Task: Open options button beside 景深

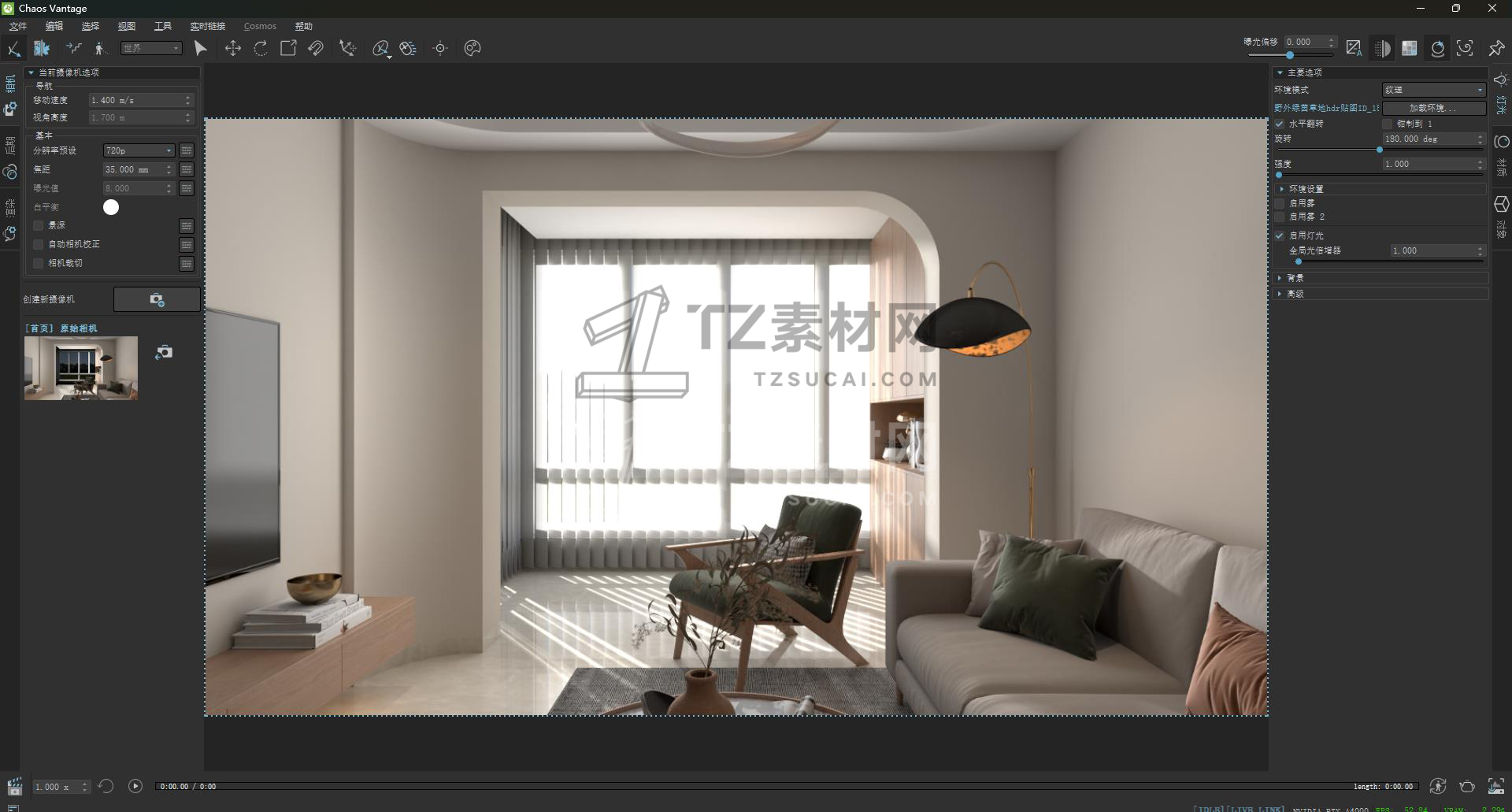Action: pos(187,226)
